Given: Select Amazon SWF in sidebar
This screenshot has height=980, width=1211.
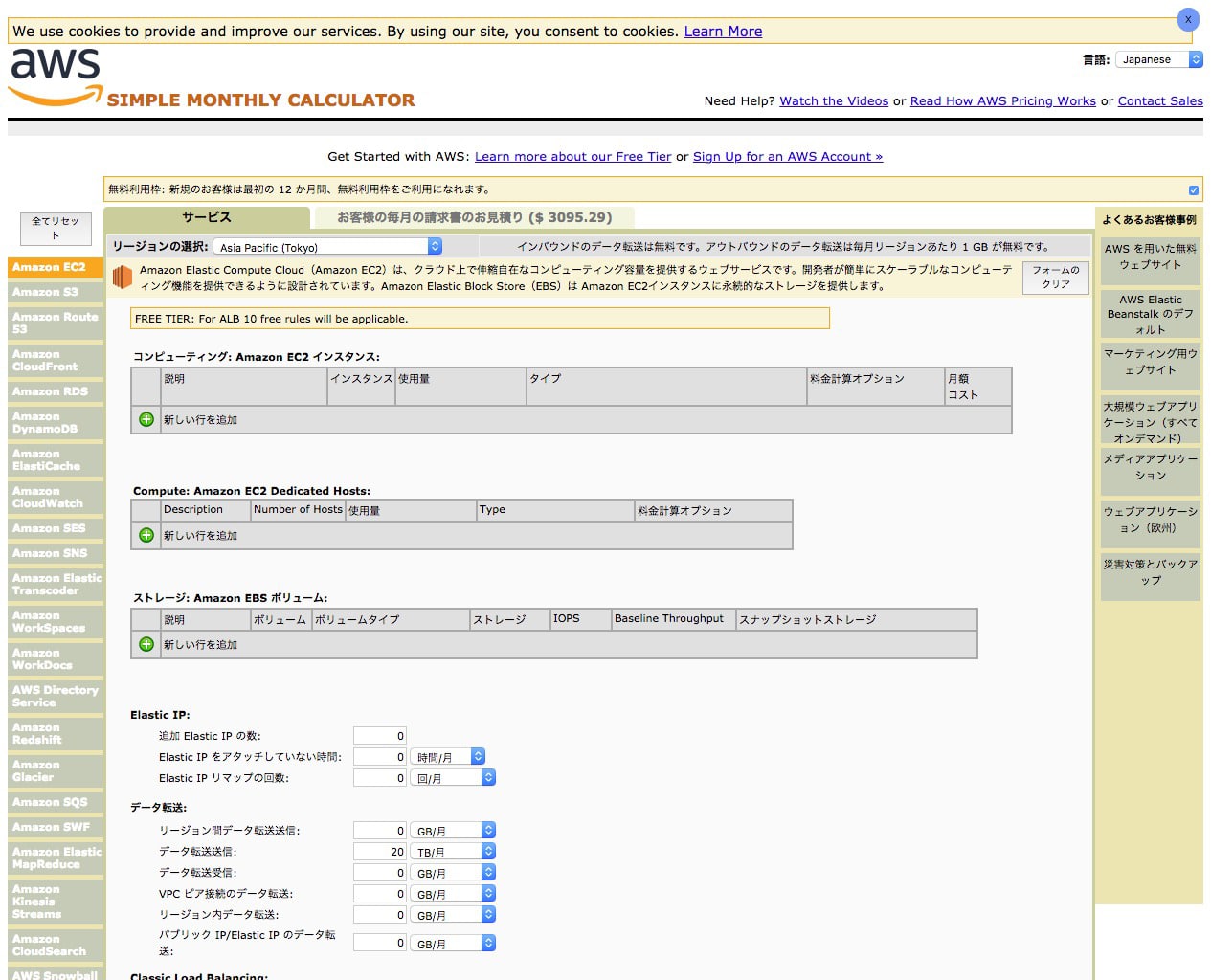Looking at the screenshot, I should (56, 827).
